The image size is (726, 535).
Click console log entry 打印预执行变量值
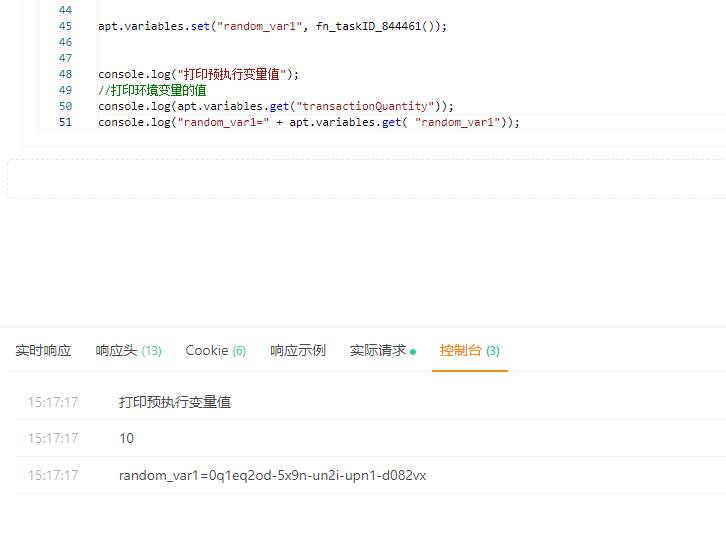point(175,402)
